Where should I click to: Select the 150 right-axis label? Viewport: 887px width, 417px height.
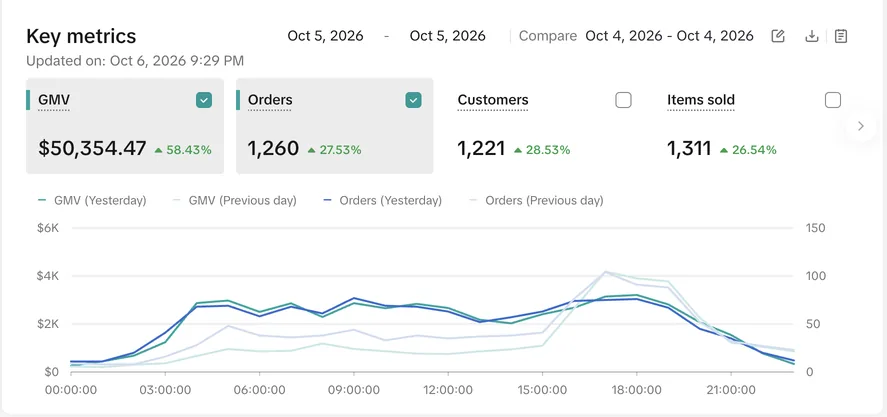[814, 228]
